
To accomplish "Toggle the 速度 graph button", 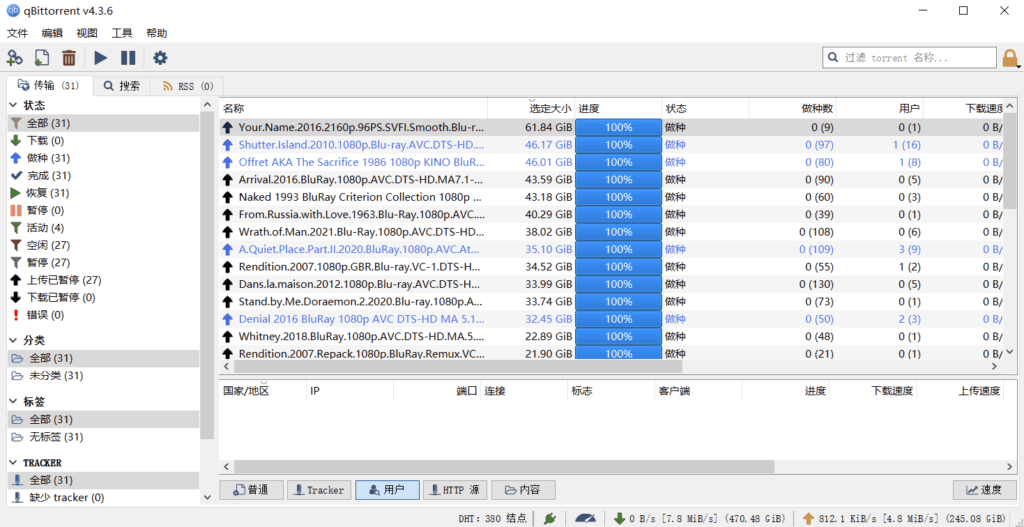I will (x=983, y=490).
